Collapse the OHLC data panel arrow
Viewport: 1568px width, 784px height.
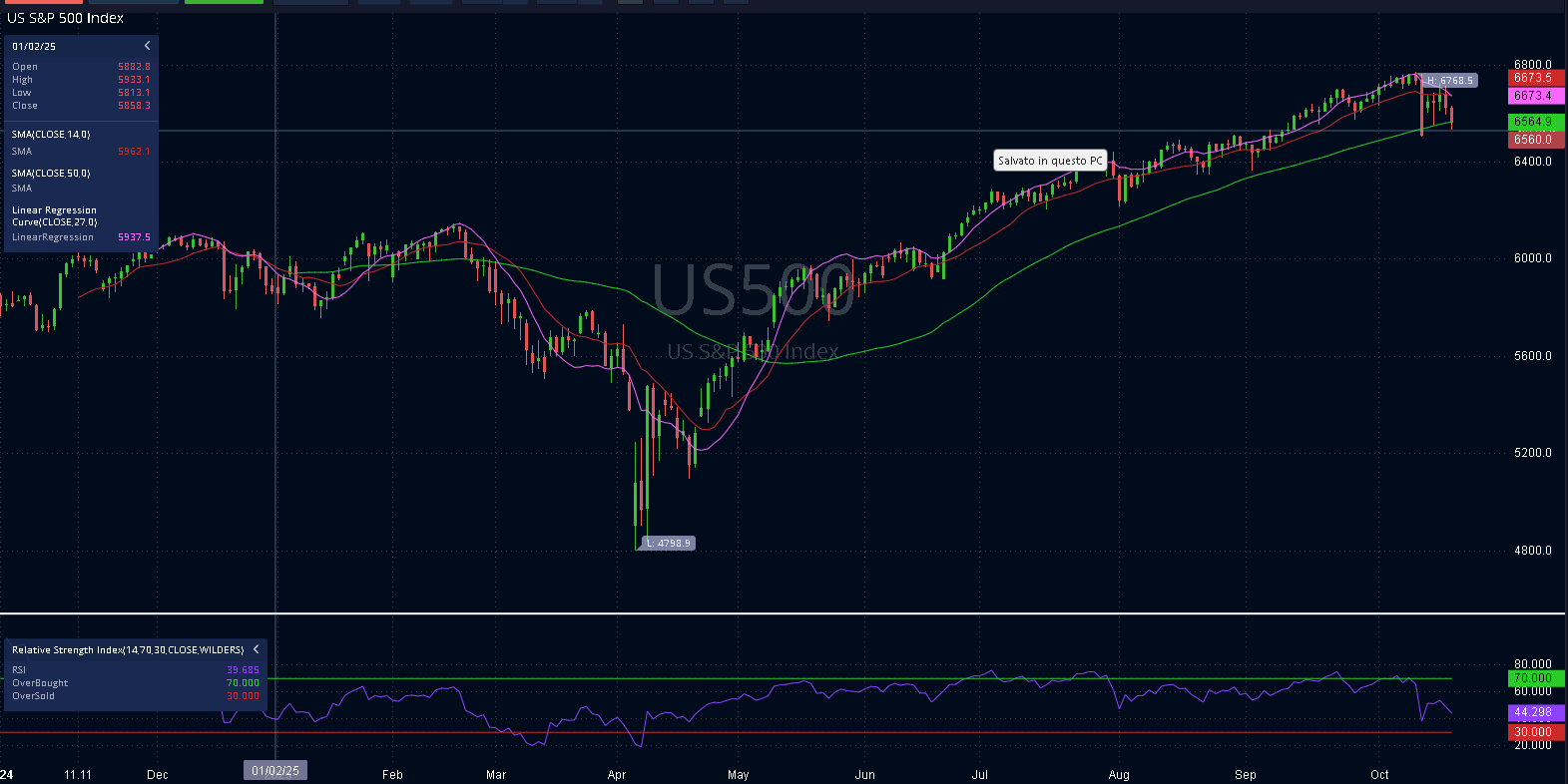[147, 46]
